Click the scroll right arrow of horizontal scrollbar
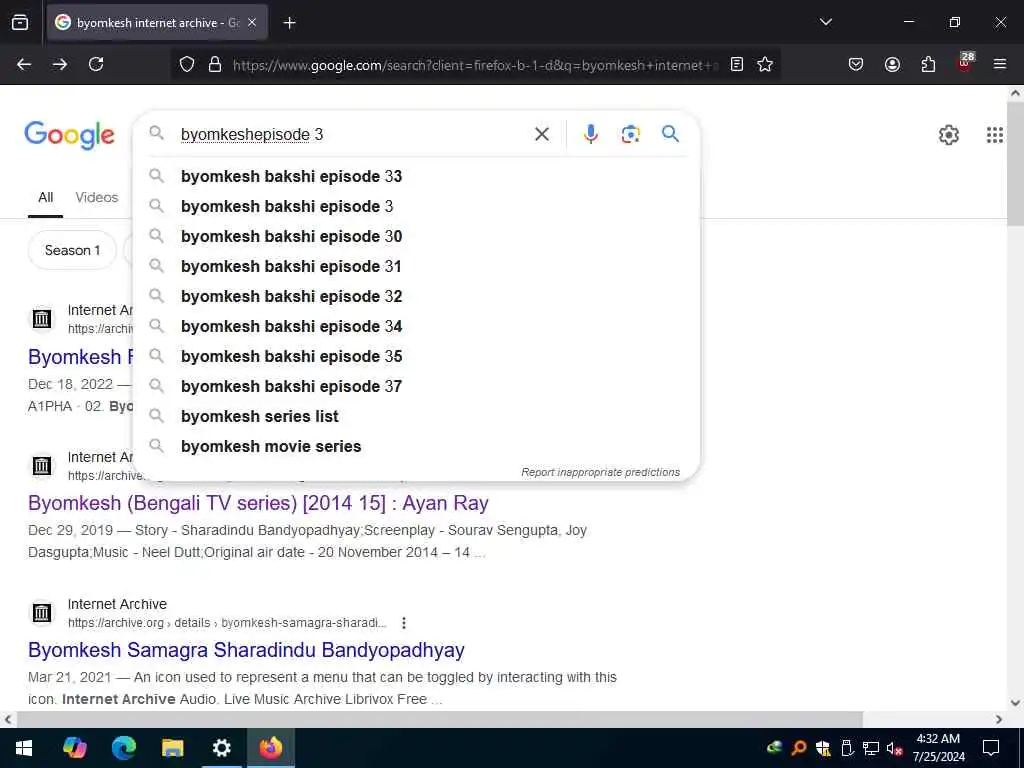The image size is (1024, 768). 999,719
